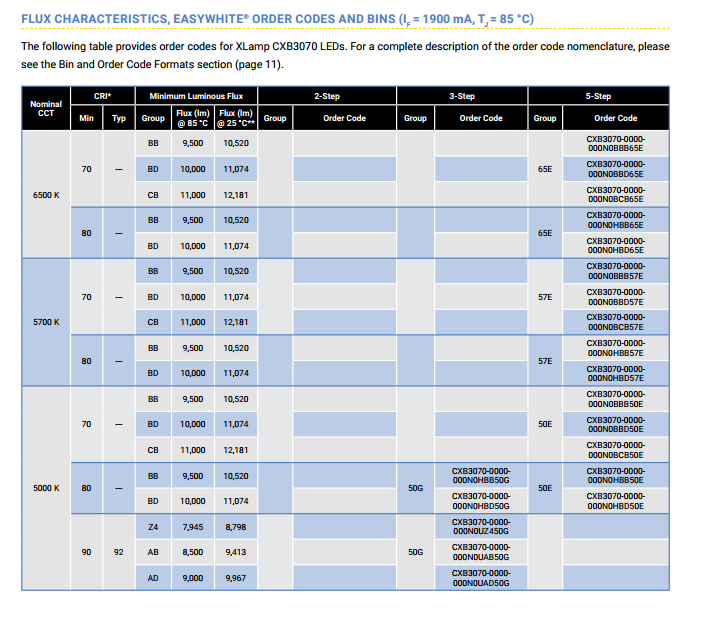Click order code CXB3070-0000-000N0HBD57E

(615, 373)
